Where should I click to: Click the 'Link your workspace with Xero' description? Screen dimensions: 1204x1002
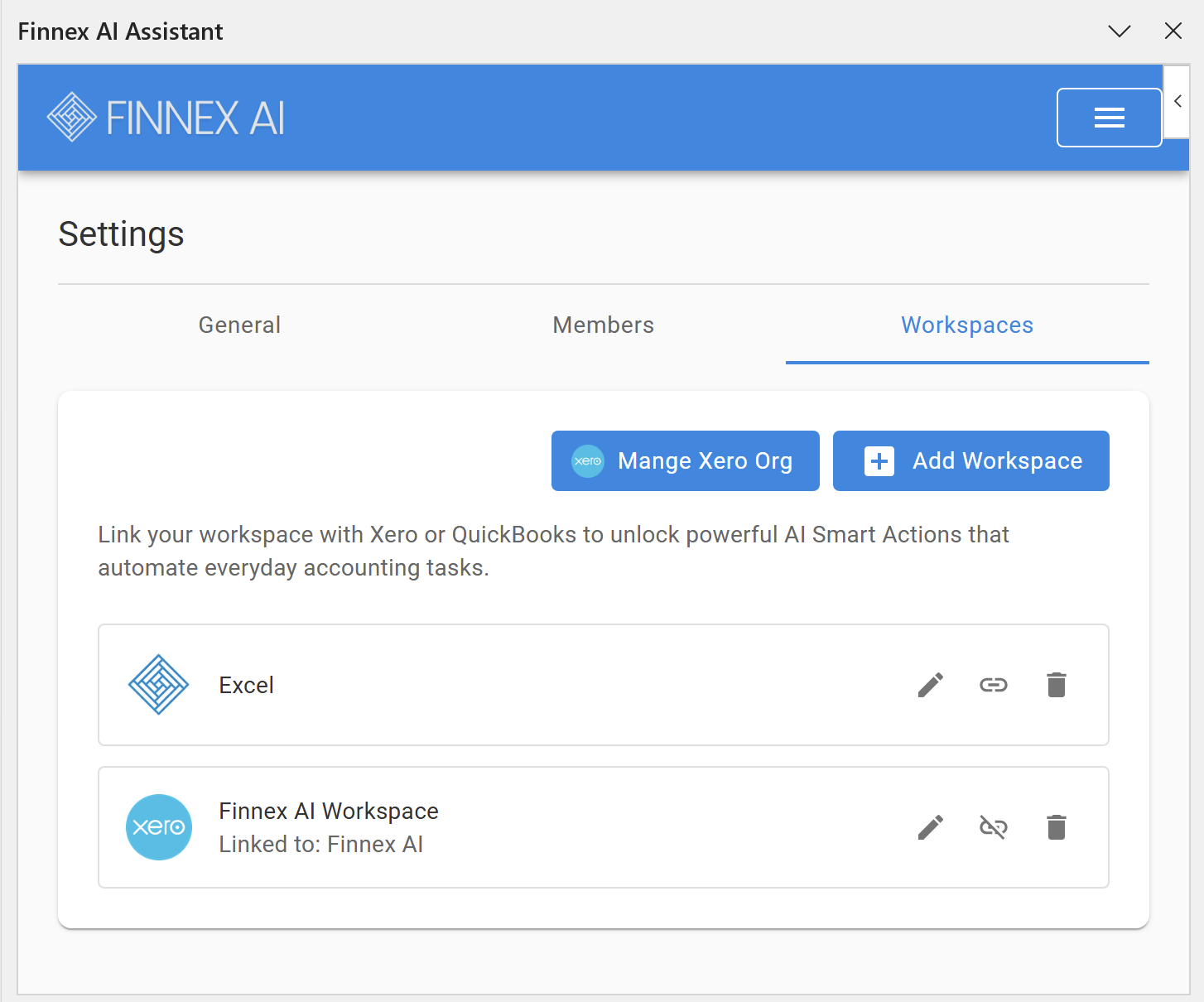[x=554, y=551]
